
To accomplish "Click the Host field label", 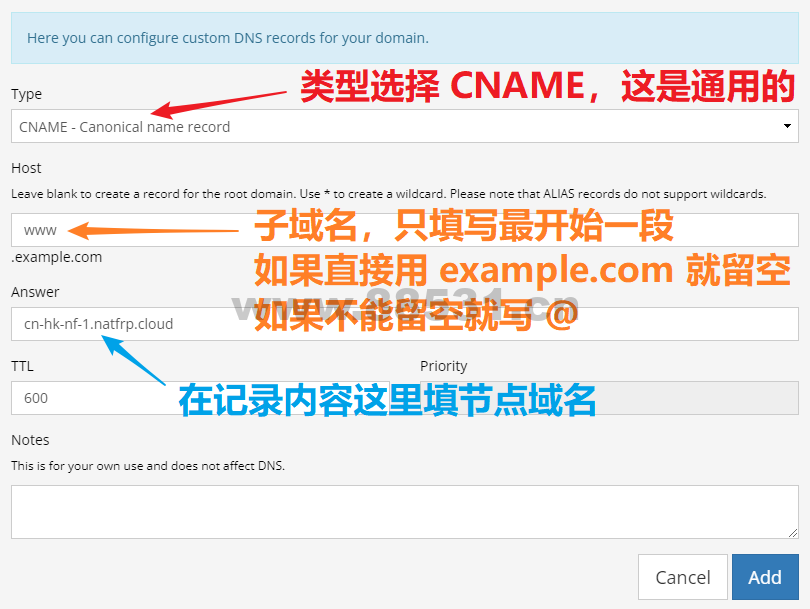I will 26,168.
